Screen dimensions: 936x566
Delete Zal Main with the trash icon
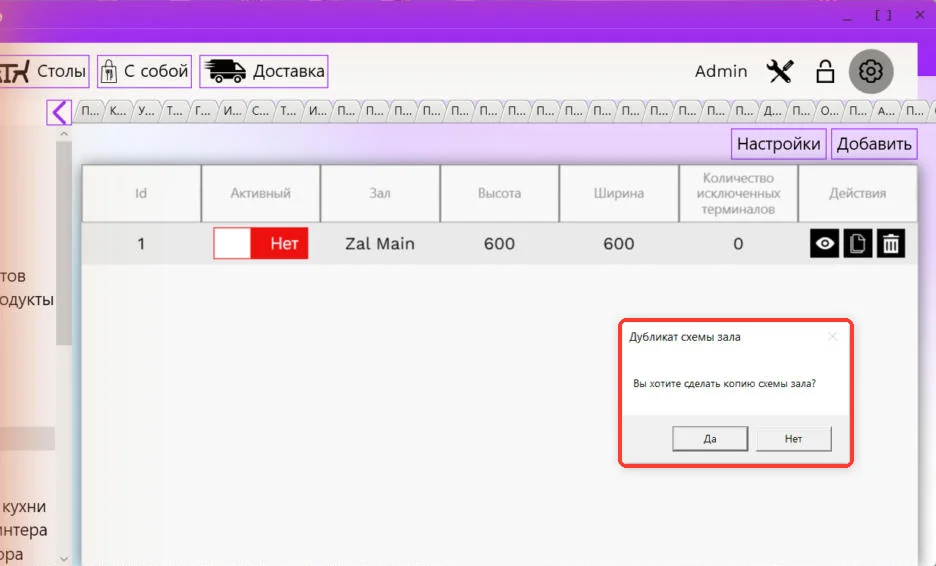pos(891,244)
